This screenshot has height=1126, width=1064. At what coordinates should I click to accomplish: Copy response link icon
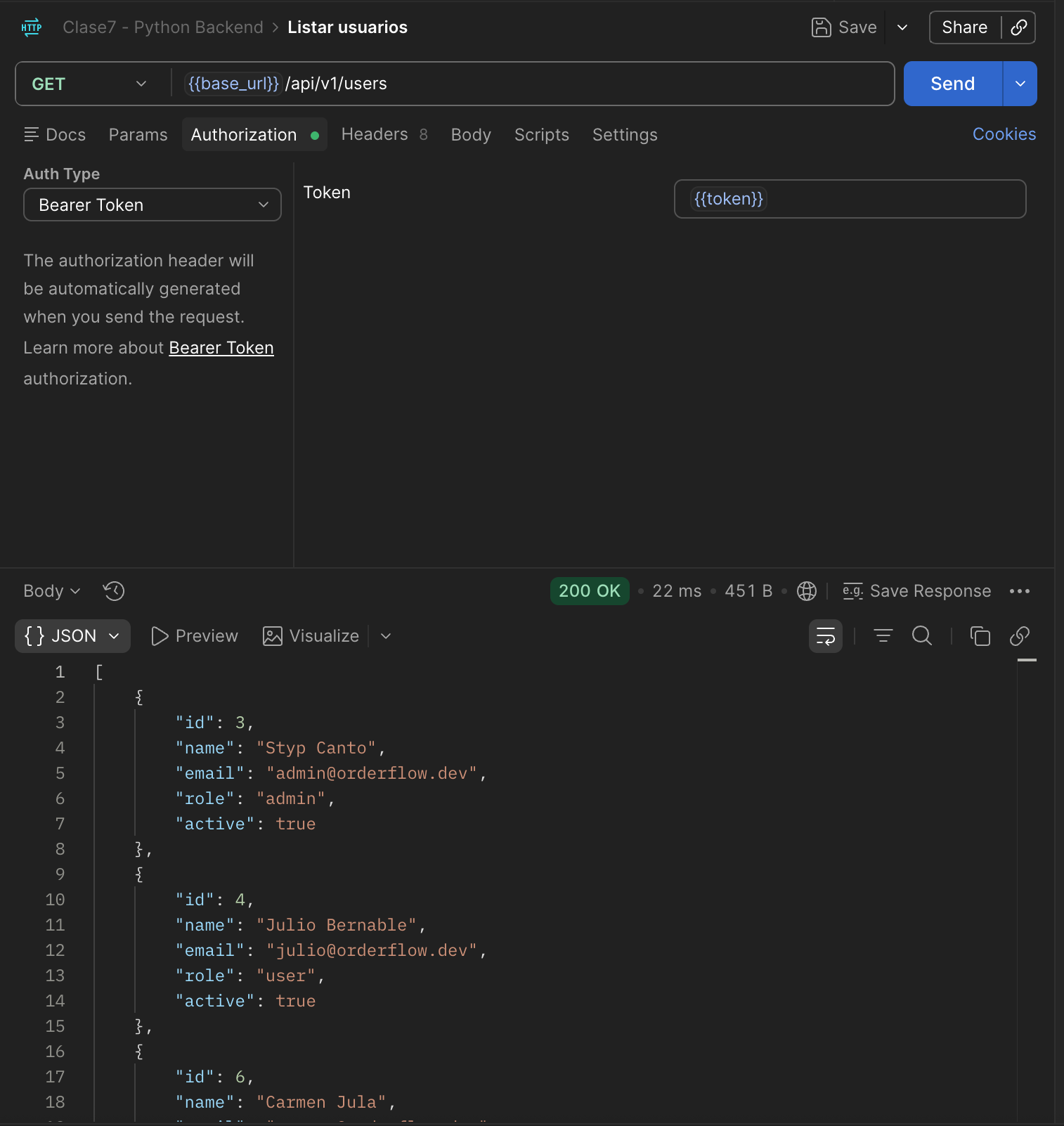(x=1020, y=636)
